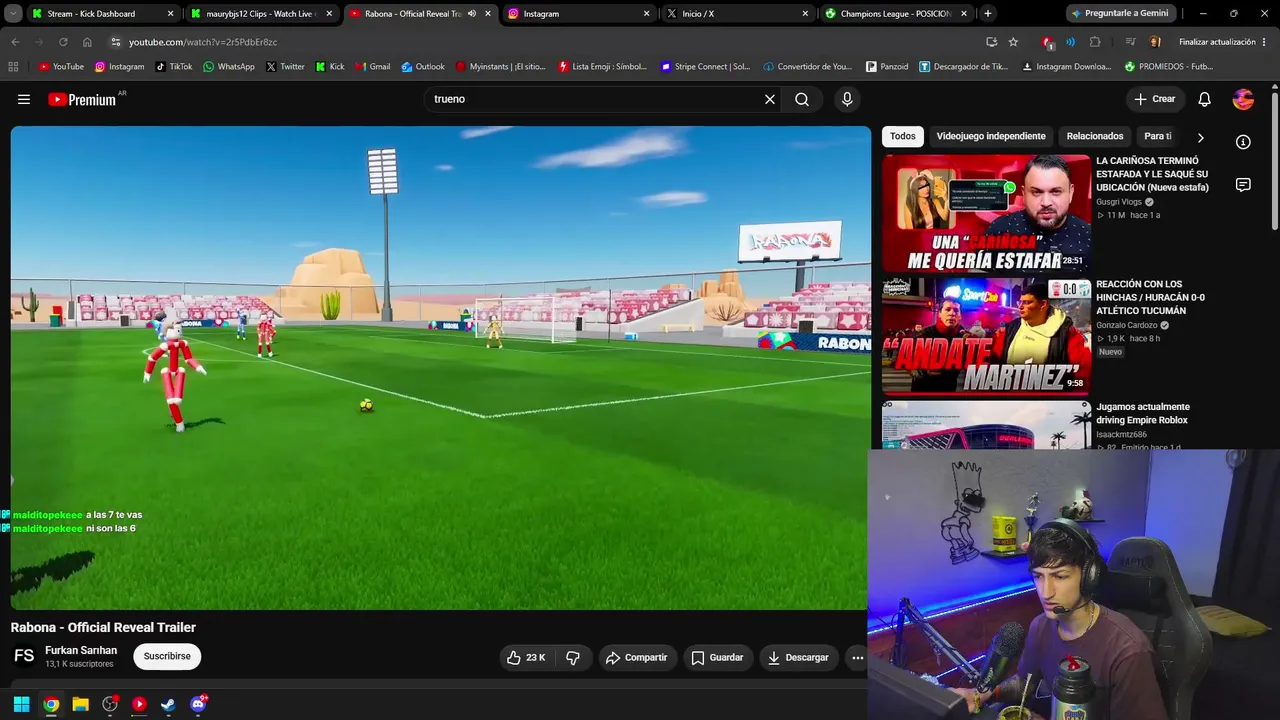Image resolution: width=1280 pixels, height=720 pixels.
Task: Open ANDATE MARTÍNEZ video thumbnail
Action: 986,336
